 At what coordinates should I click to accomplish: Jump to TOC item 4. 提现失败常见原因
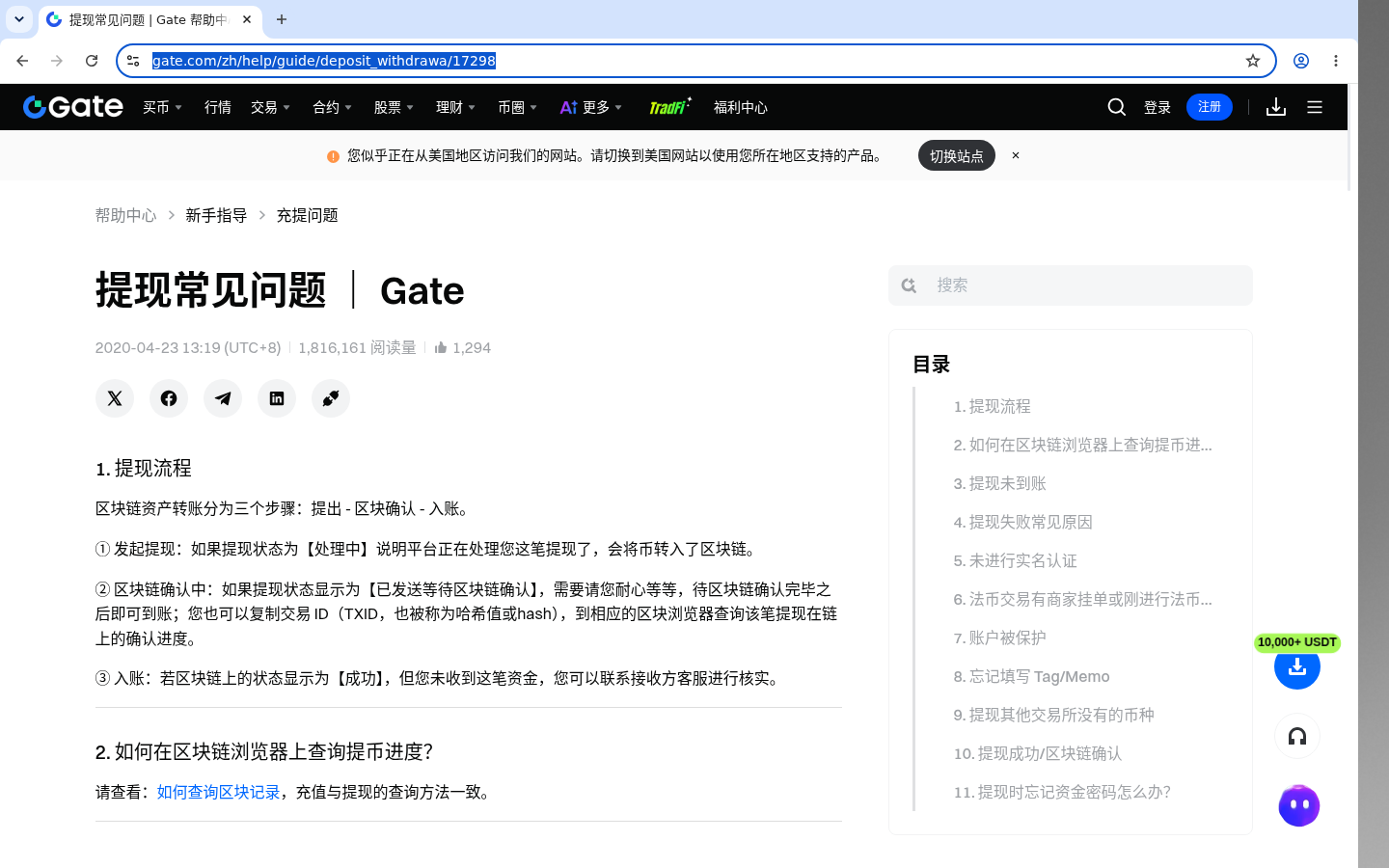[x=1022, y=522]
